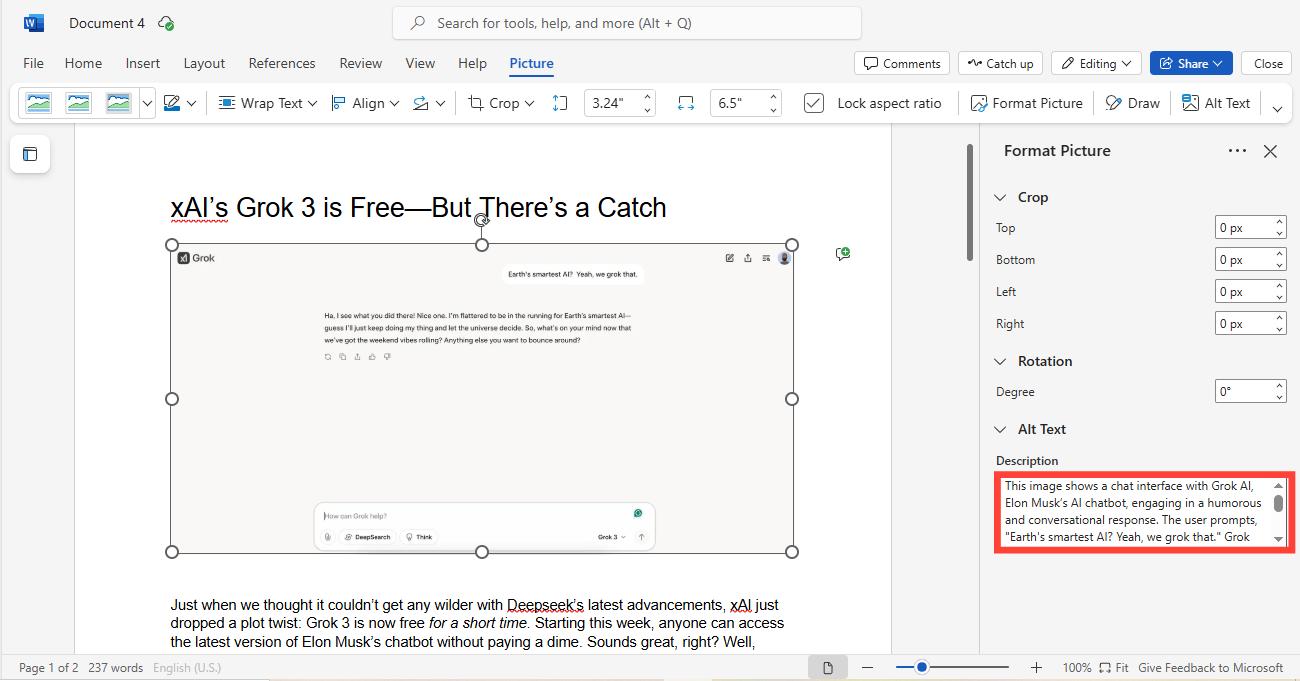This screenshot has height=681, width=1300.
Task: Apply the first picture style thumbnail
Action: pos(39,103)
